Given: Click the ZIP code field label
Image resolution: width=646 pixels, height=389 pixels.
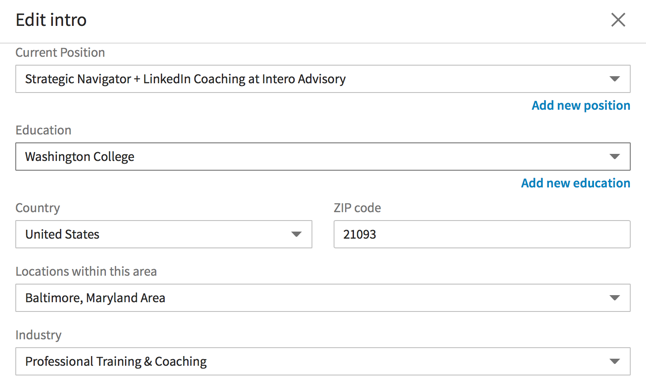Looking at the screenshot, I should tap(357, 208).
